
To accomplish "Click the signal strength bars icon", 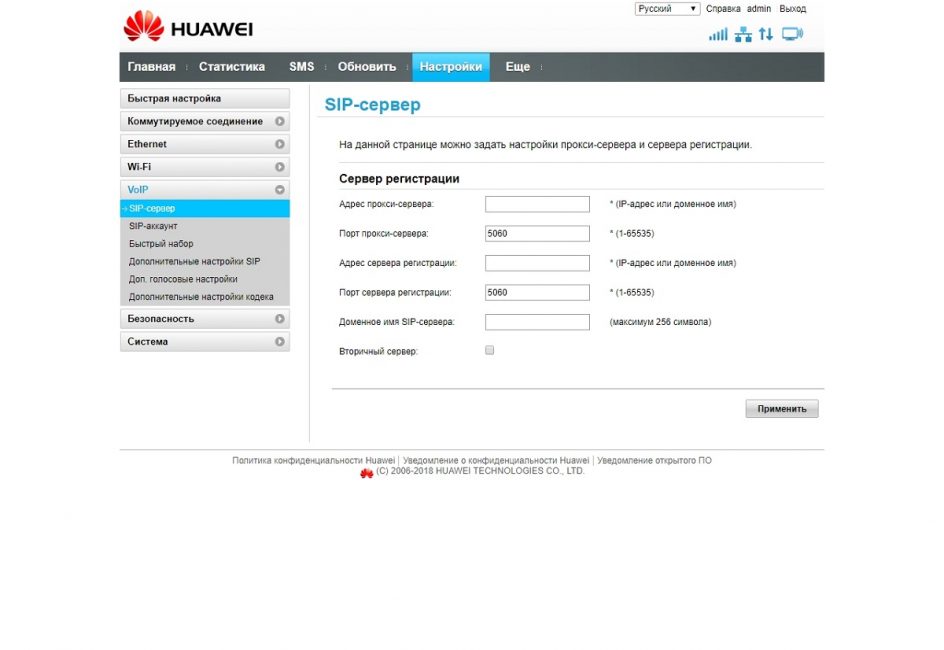I will tap(718, 34).
